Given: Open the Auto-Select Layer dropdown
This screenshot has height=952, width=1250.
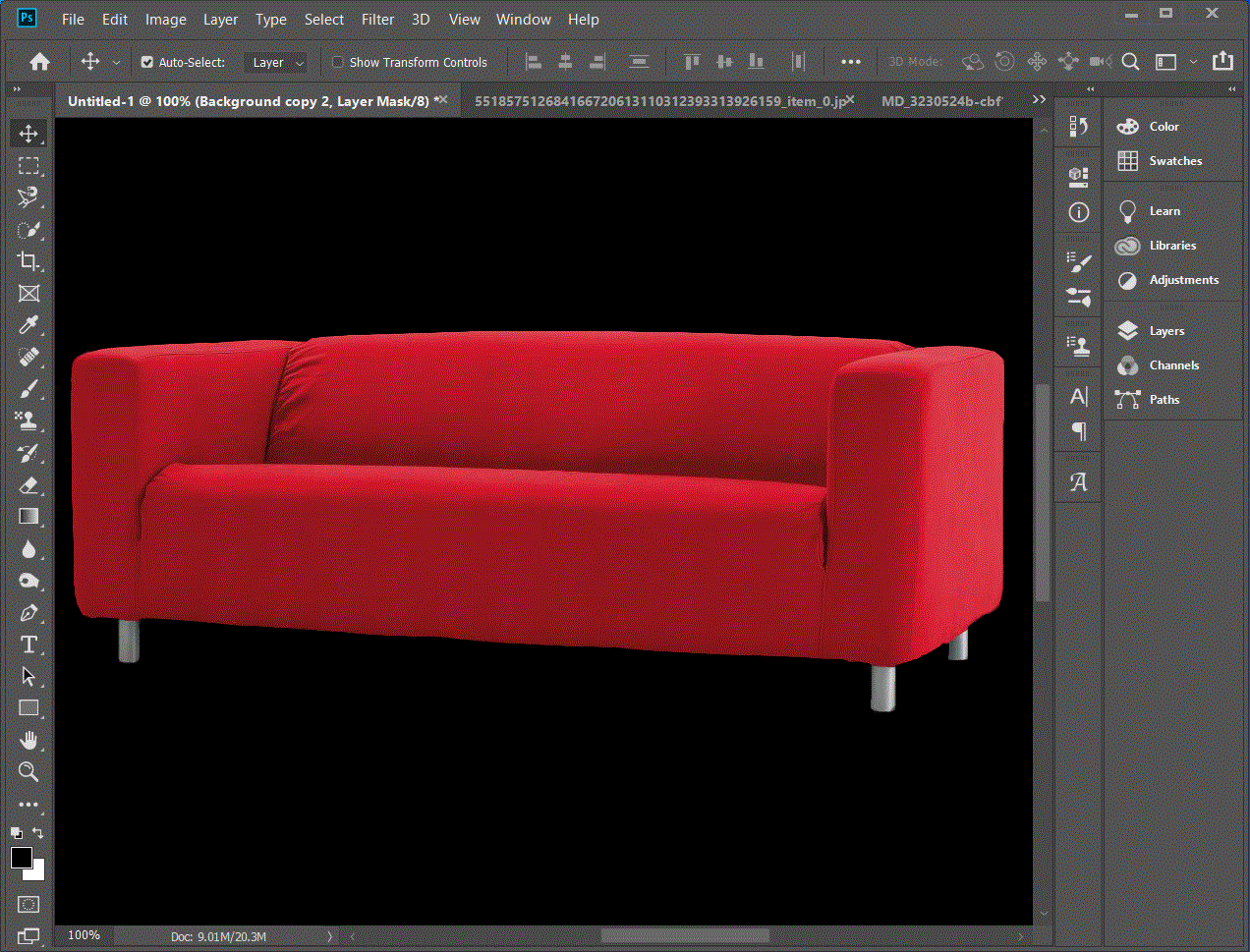Looking at the screenshot, I should pyautogui.click(x=276, y=62).
